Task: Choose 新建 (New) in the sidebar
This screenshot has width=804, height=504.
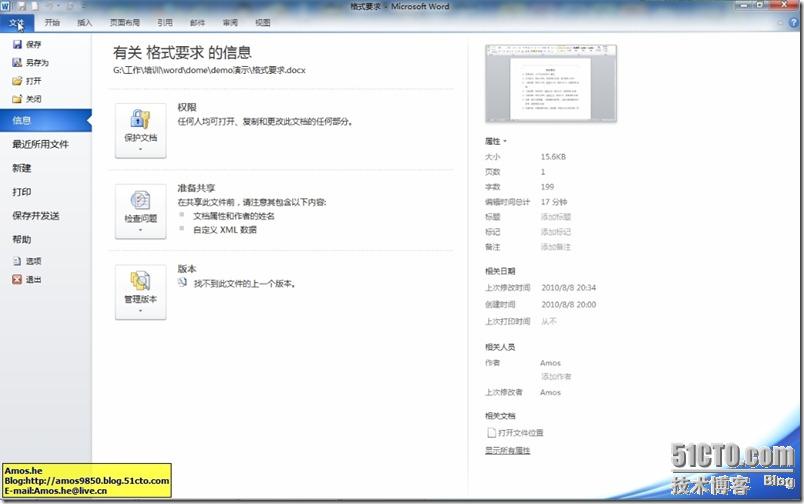Action: tap(22, 168)
